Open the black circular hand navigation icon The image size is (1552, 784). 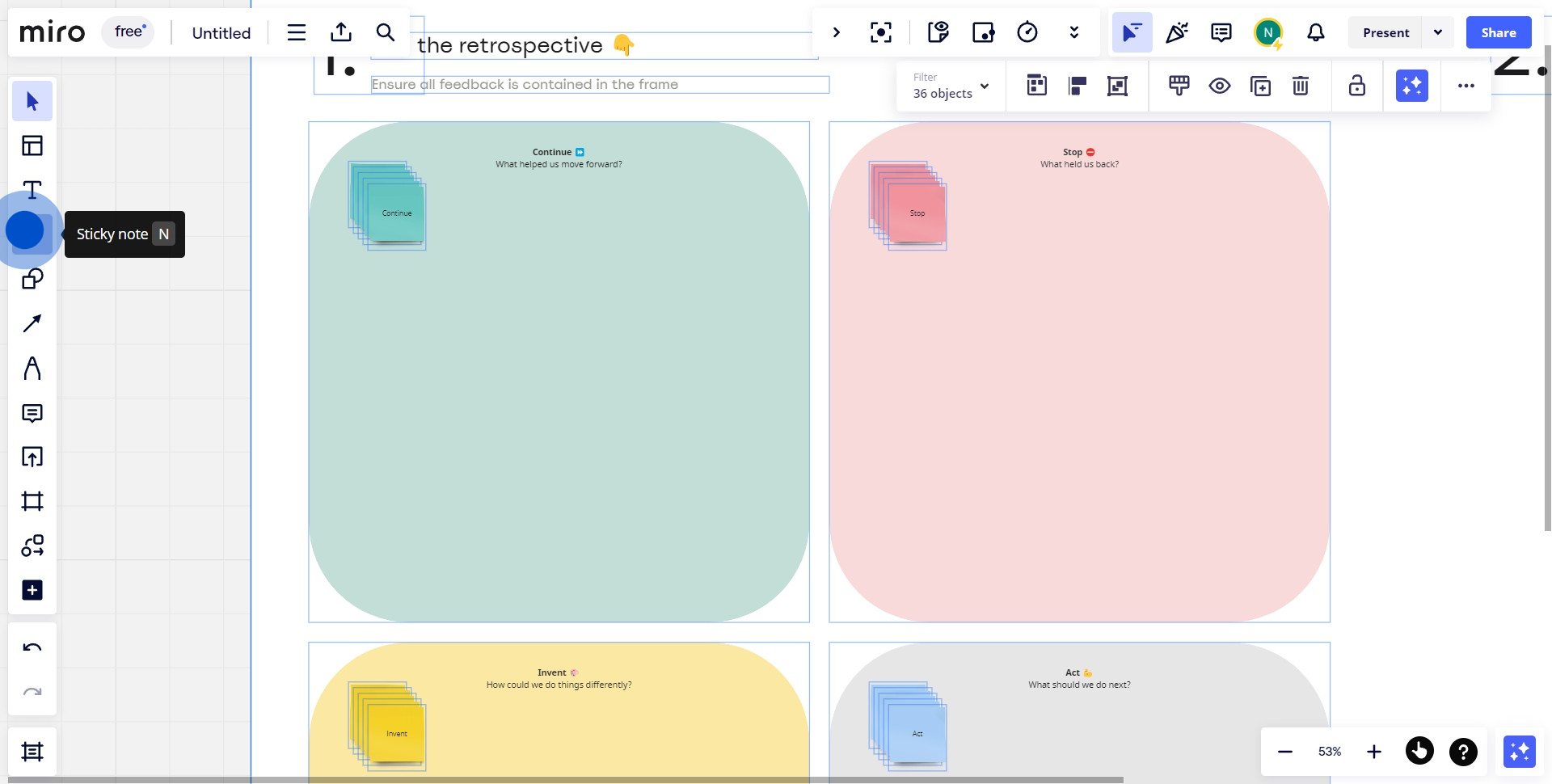pyautogui.click(x=1419, y=751)
